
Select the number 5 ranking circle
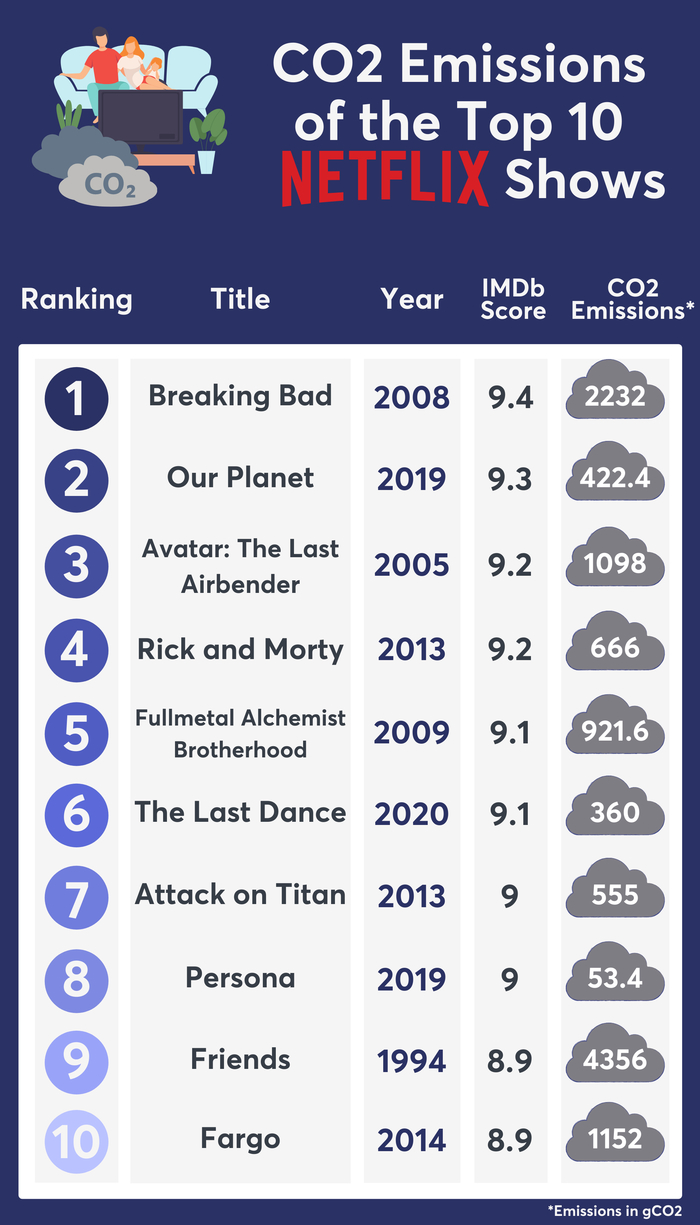(x=77, y=732)
